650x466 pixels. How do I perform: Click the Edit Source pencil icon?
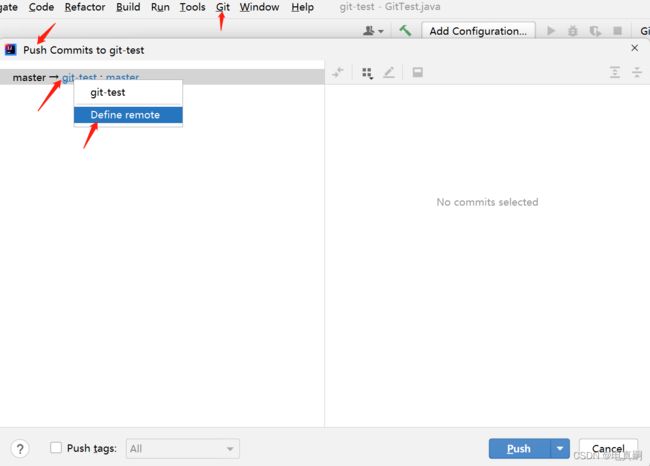389,73
